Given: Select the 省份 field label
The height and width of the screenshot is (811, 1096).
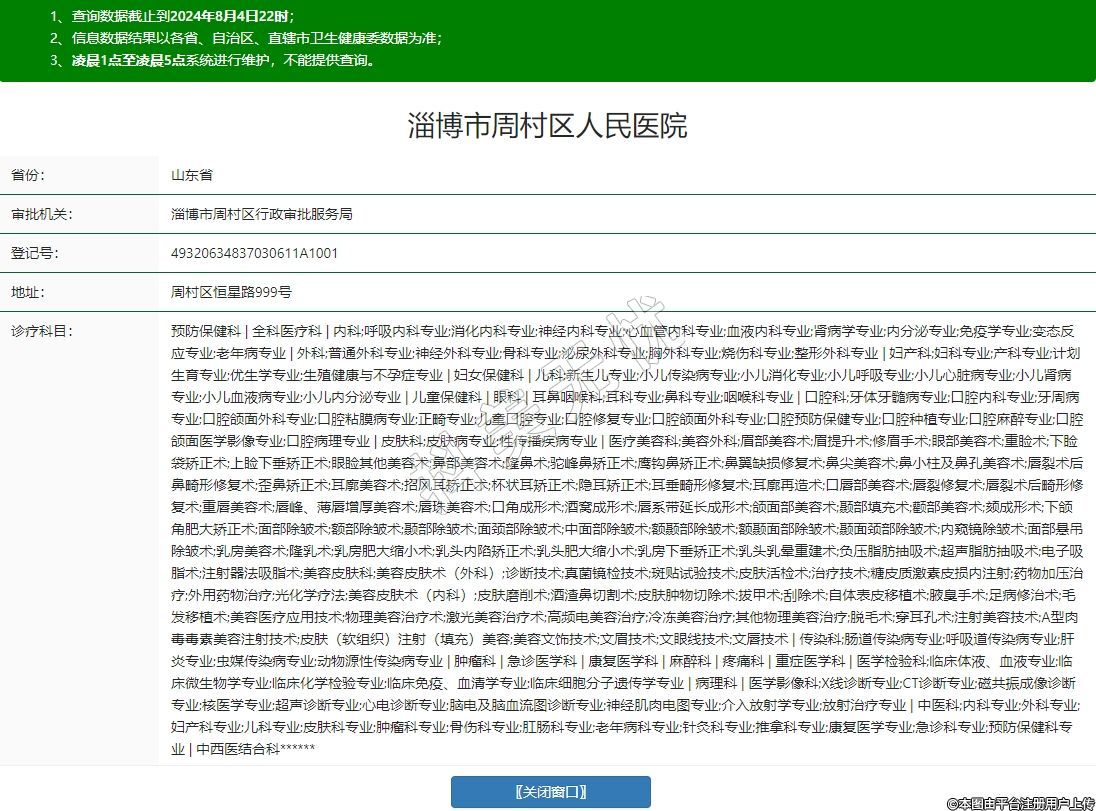Looking at the screenshot, I should (28, 175).
